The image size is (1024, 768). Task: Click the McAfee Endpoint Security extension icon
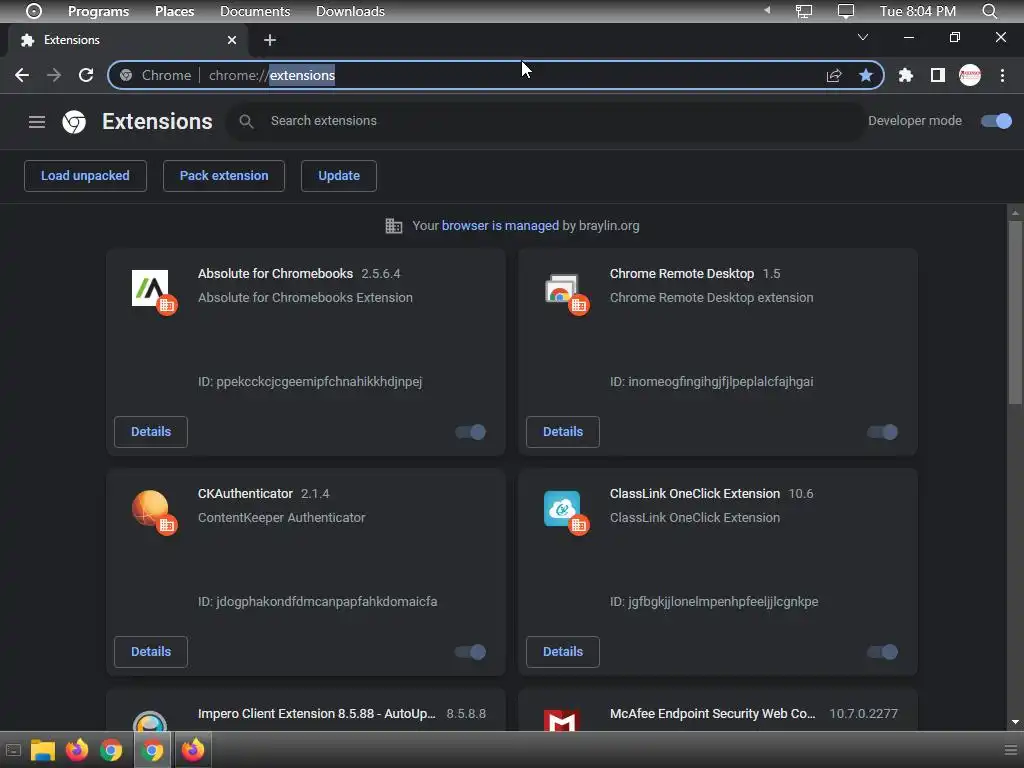(562, 720)
